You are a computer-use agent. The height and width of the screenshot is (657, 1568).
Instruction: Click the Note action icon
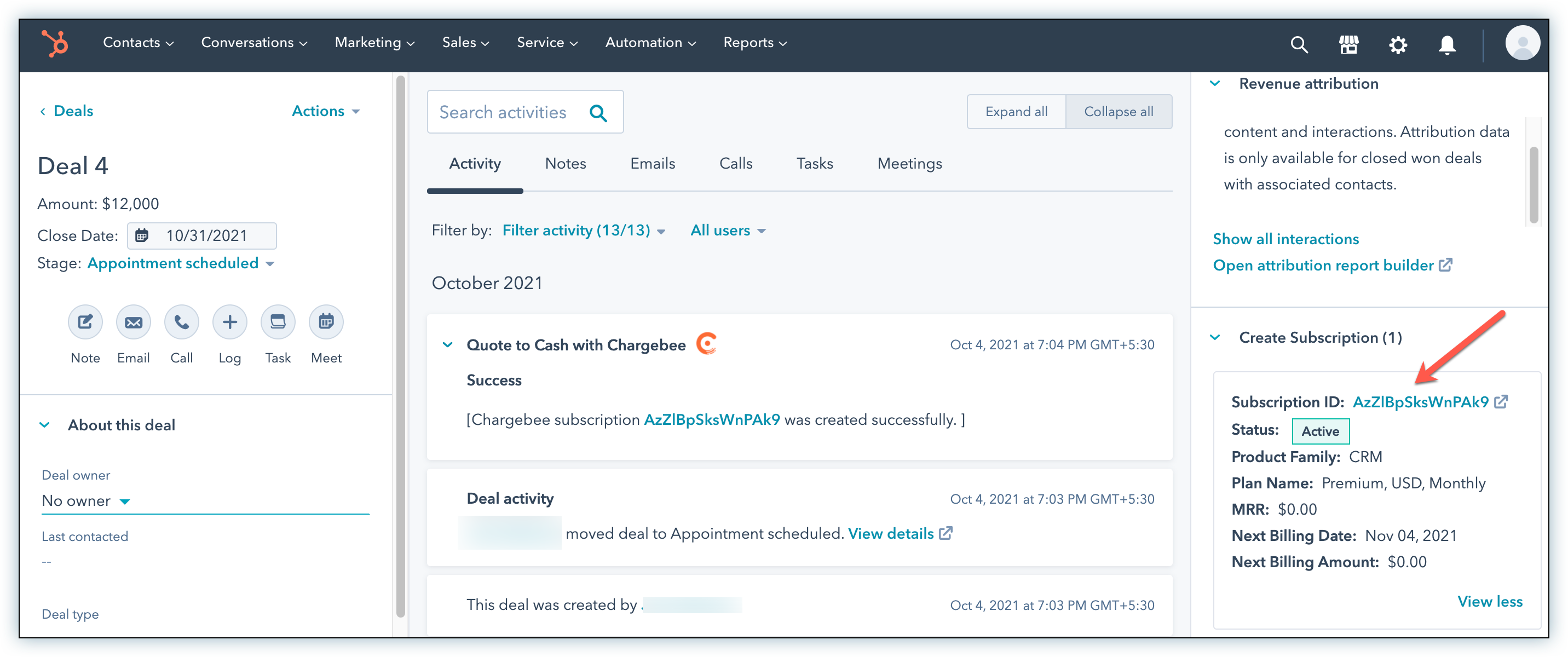point(85,321)
